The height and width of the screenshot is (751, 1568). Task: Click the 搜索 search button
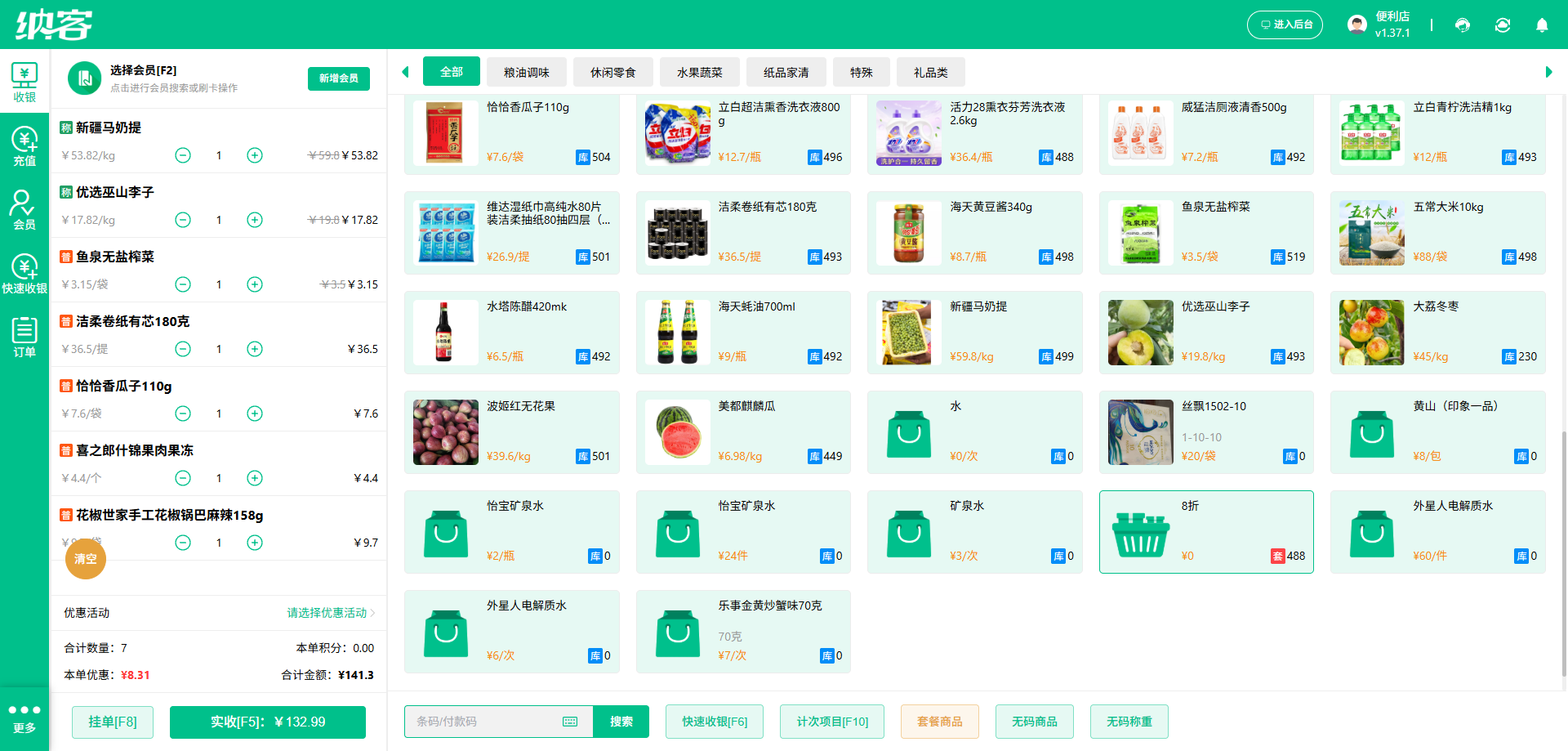click(x=621, y=722)
